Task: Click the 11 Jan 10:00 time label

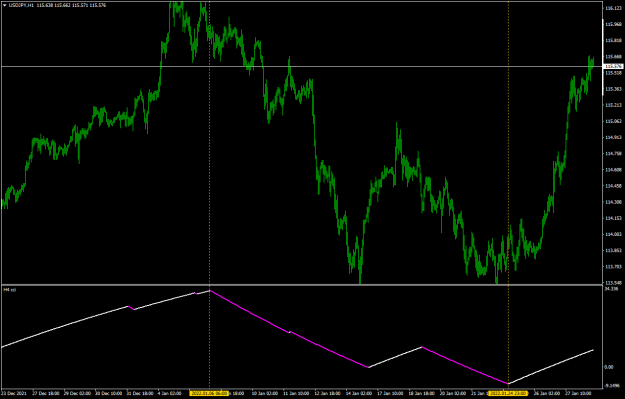Action: click(x=296, y=393)
